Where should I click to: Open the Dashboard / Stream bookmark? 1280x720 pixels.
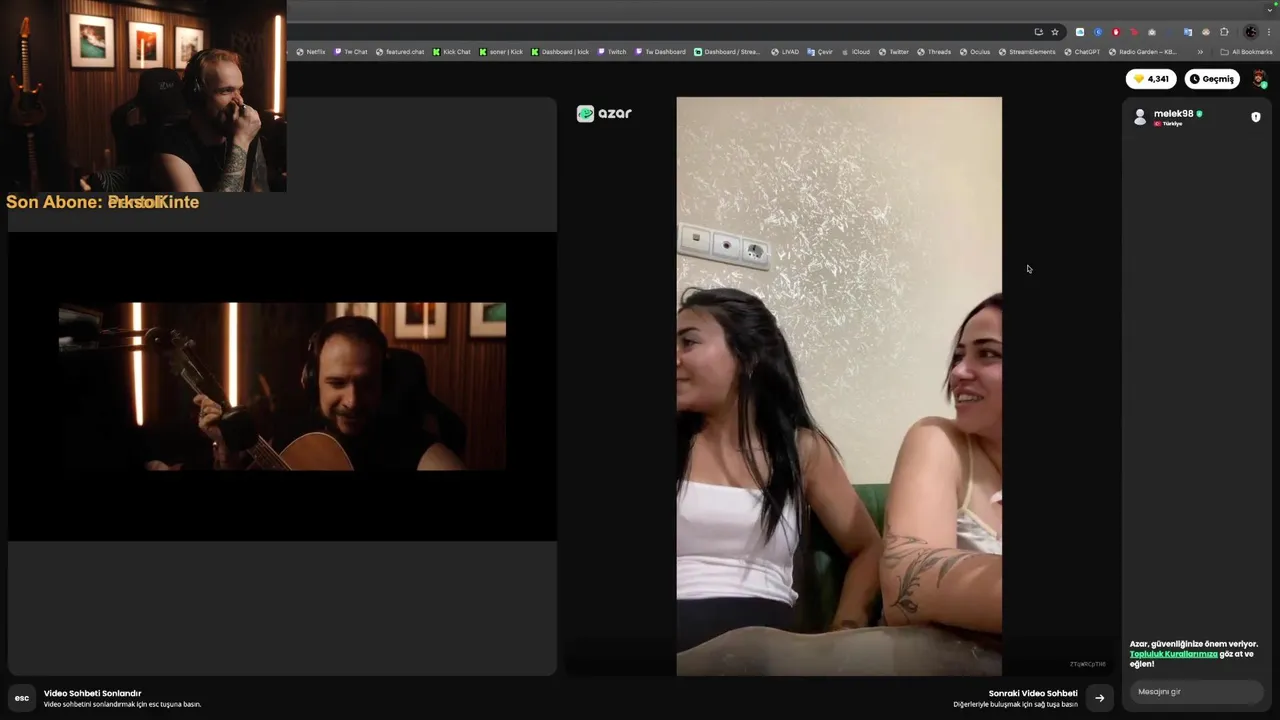tap(727, 52)
